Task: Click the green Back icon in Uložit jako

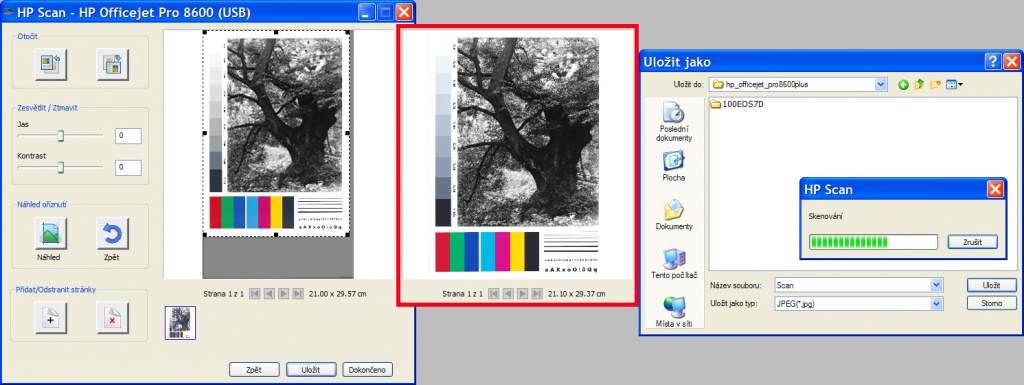Action: 903,84
